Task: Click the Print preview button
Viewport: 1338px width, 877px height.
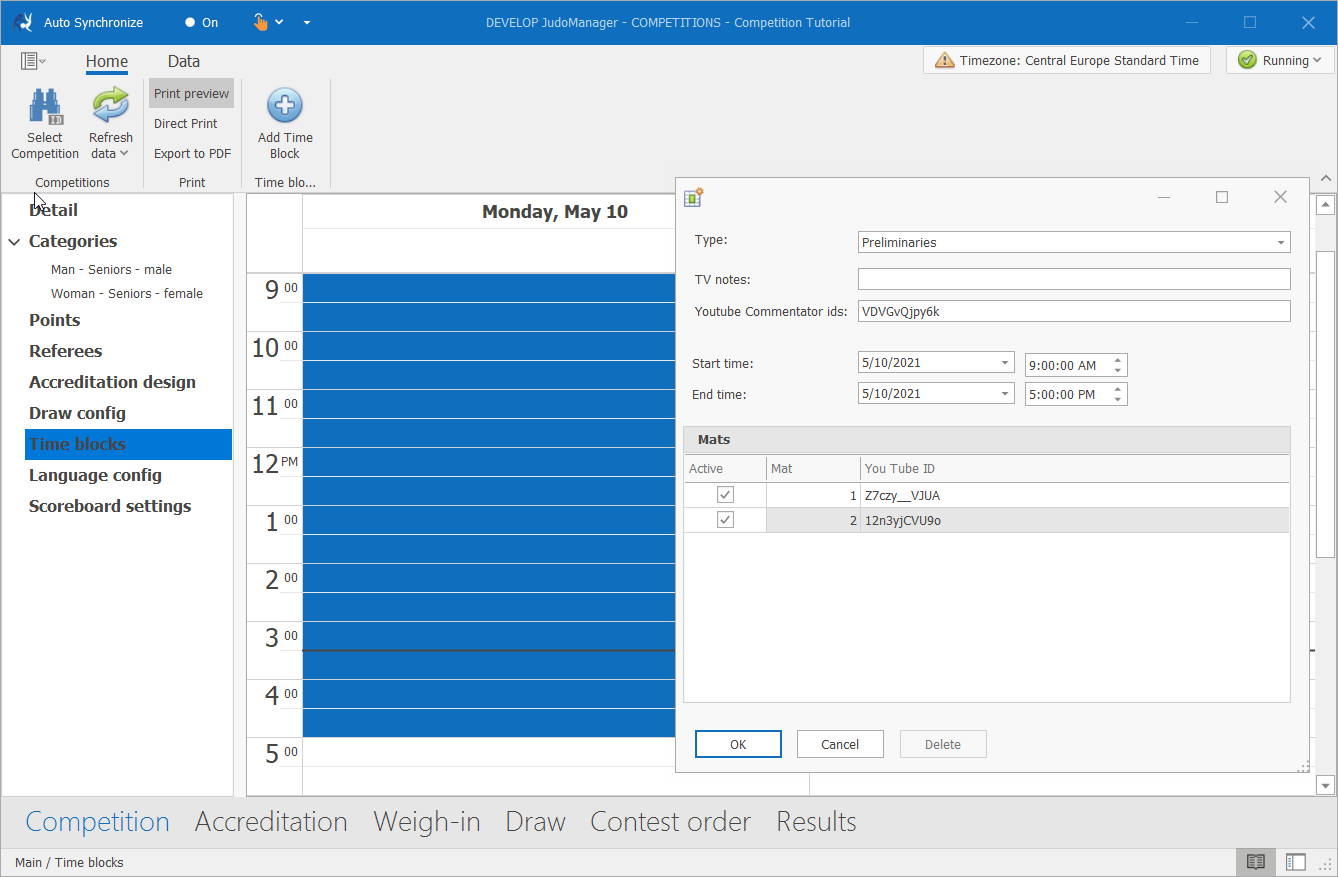Action: (191, 93)
